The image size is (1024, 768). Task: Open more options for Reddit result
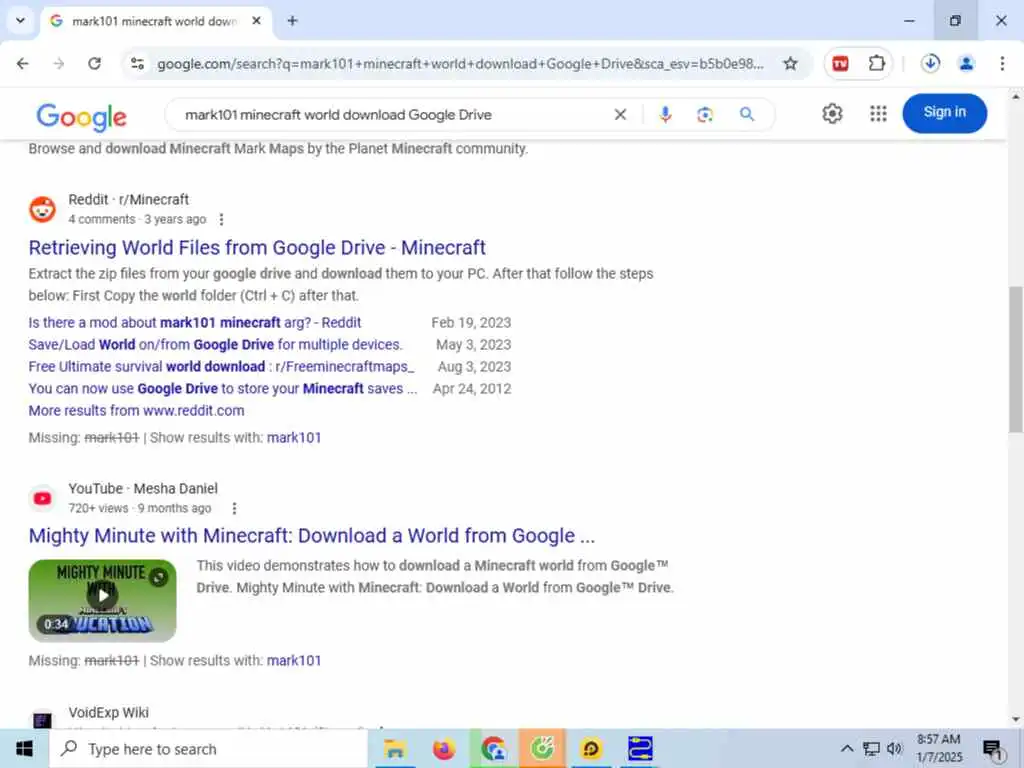pyautogui.click(x=221, y=219)
